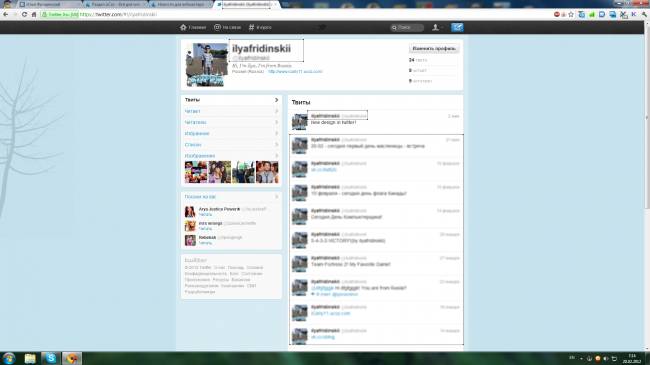Click the tweet text 'new design in twitter!'
Image resolution: width=650 pixels, height=365 pixels.
tap(333, 122)
